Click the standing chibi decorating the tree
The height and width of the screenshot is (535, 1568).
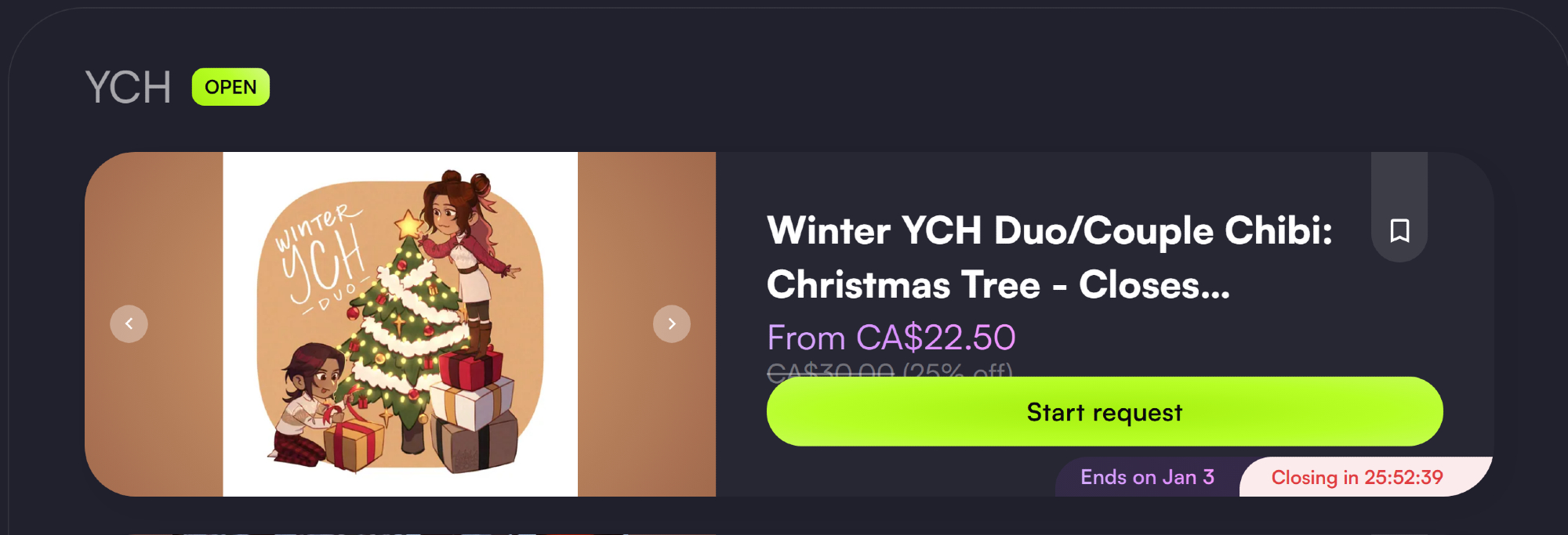point(466,258)
